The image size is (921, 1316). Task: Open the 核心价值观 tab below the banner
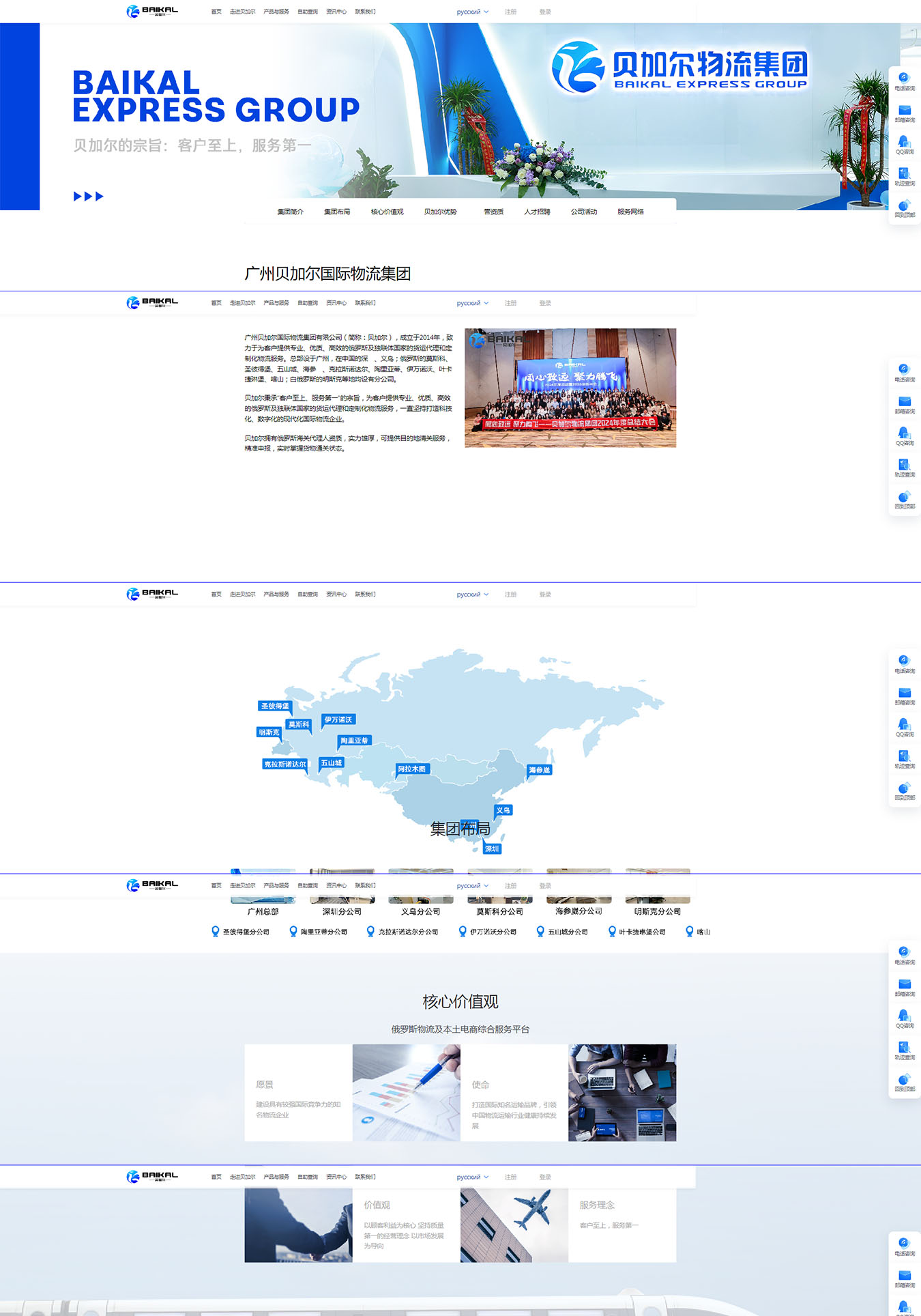click(387, 212)
